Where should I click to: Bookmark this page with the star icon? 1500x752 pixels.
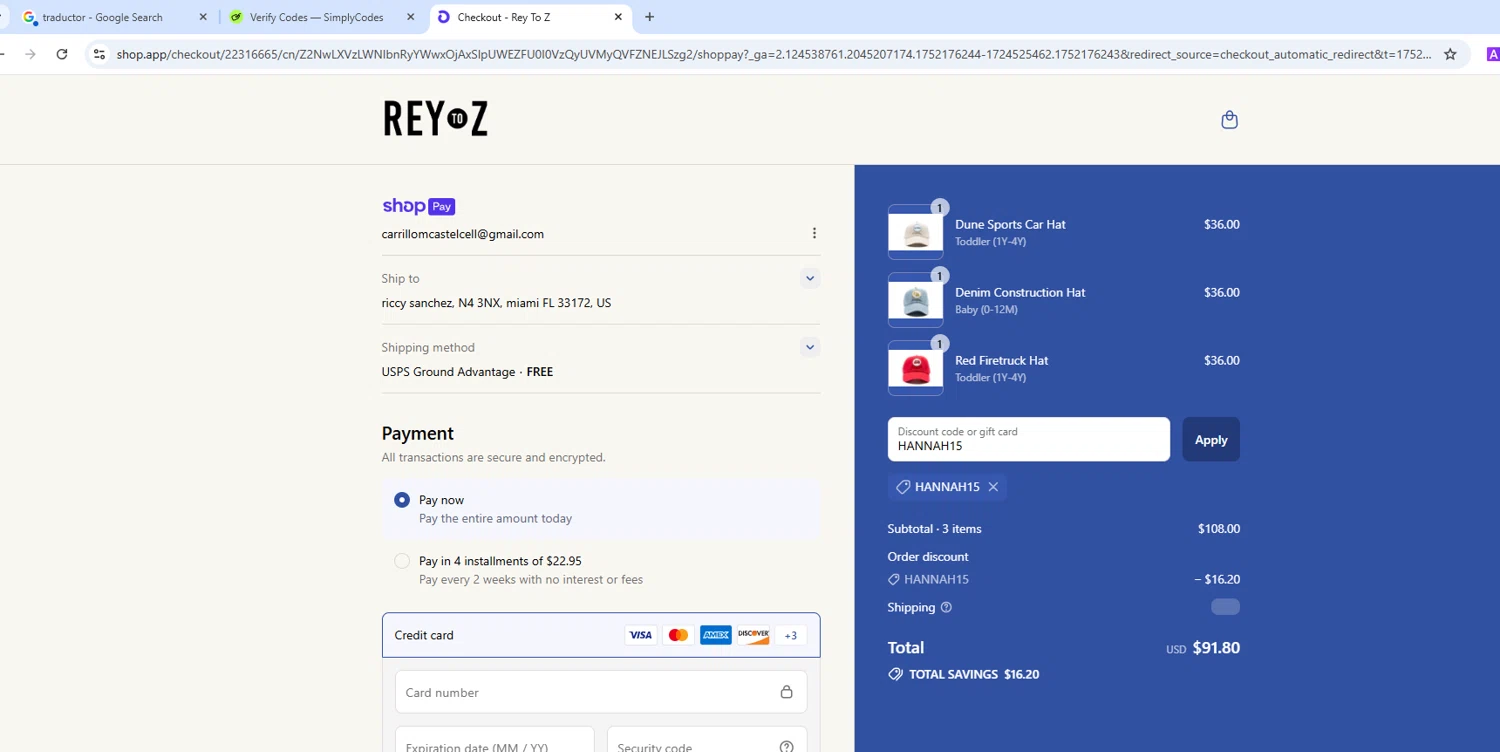(1450, 54)
